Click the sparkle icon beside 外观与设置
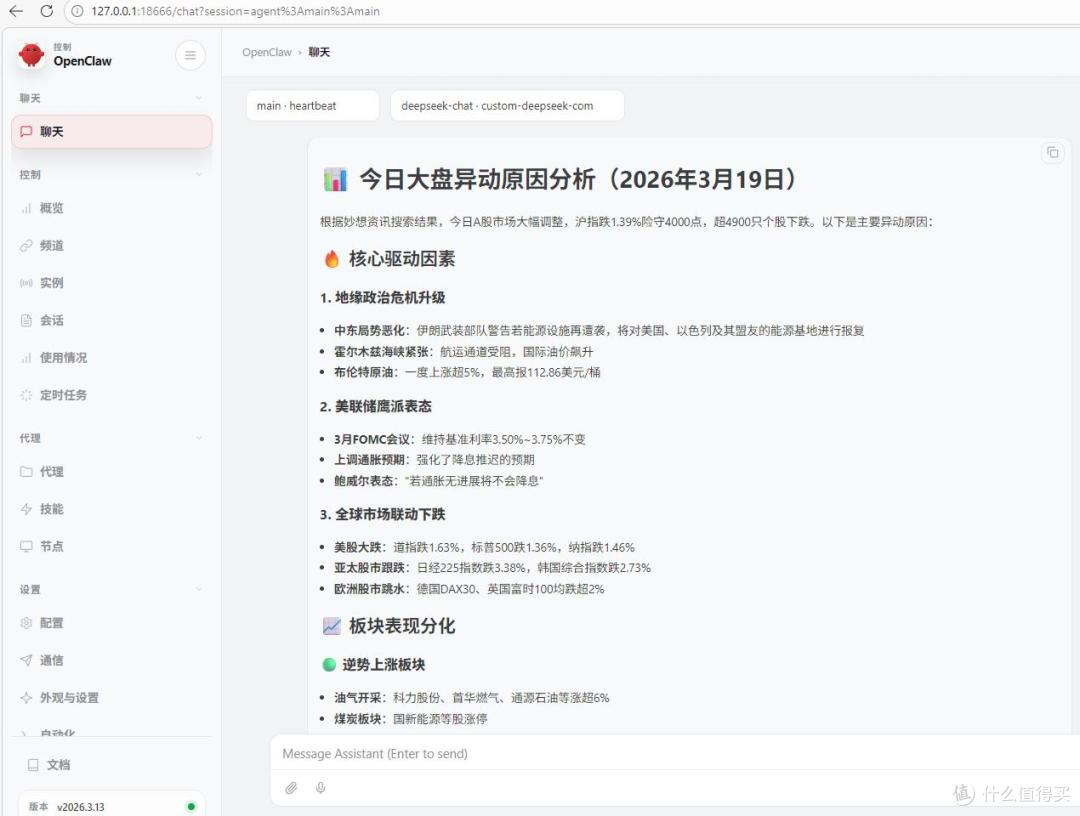The image size is (1080, 816). pyautogui.click(x=26, y=698)
